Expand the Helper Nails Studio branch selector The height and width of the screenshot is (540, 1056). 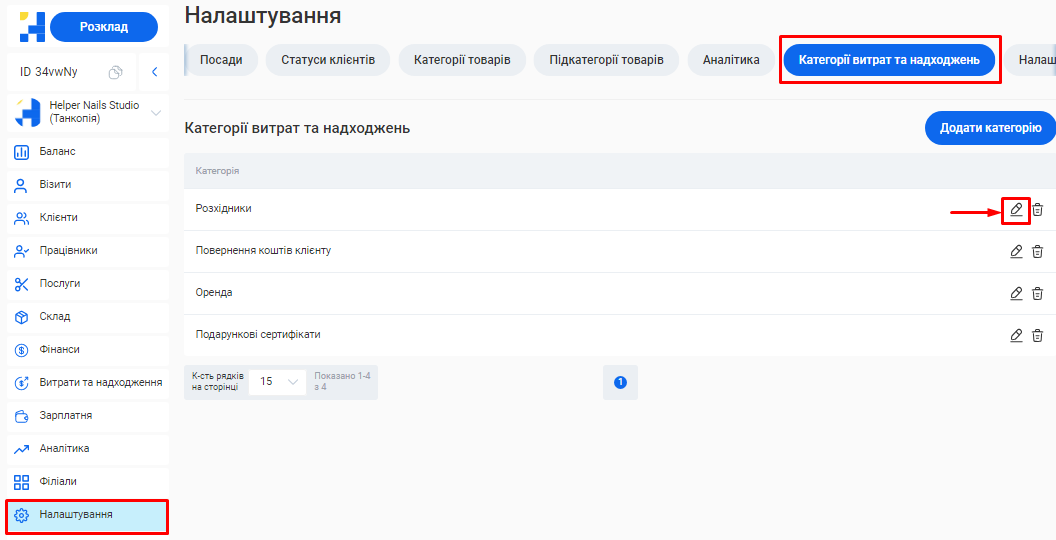click(155, 113)
